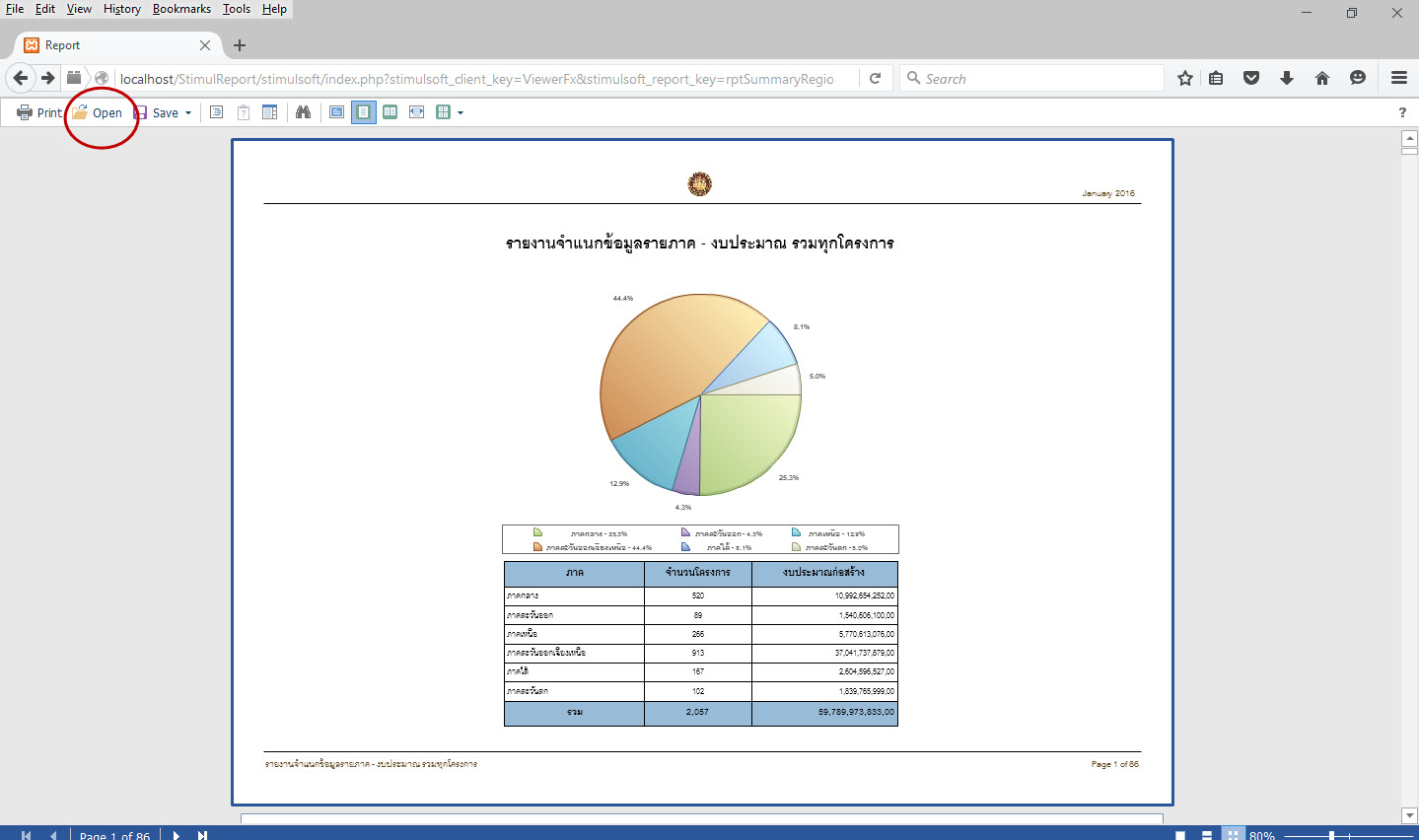Click the table cell '37,041,737,879.00'
This screenshot has width=1419, height=840.
coord(824,653)
